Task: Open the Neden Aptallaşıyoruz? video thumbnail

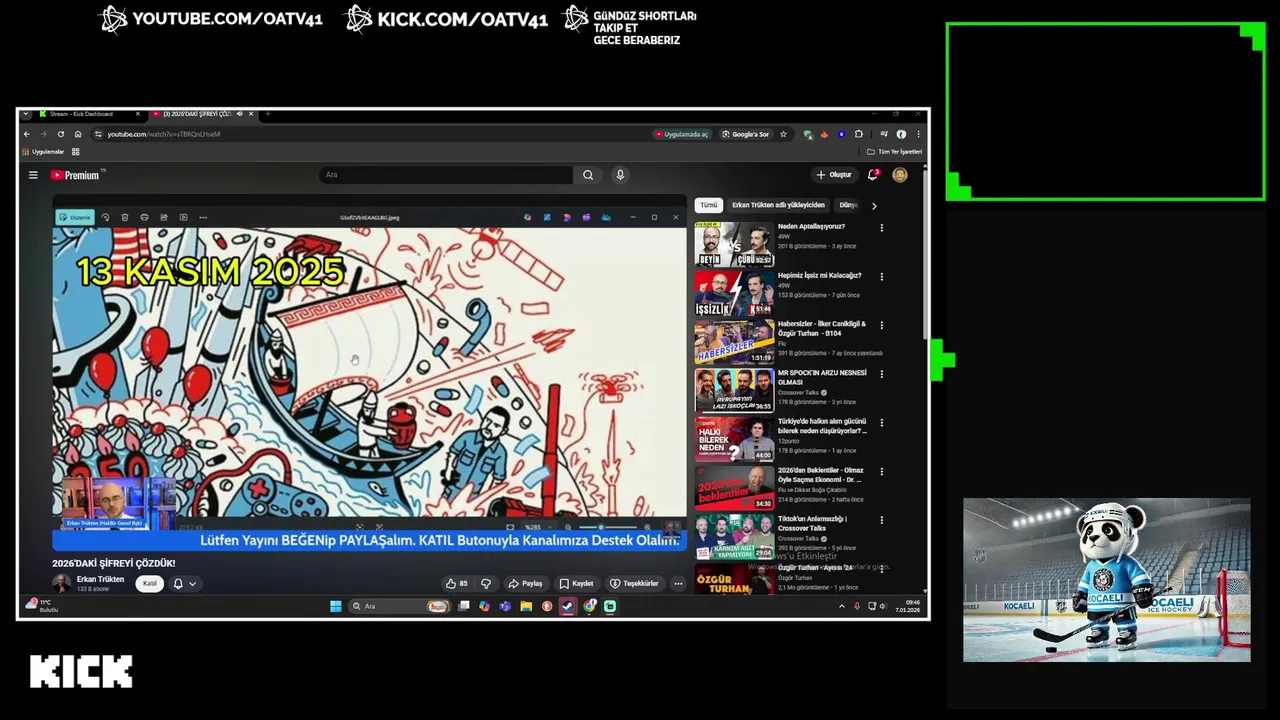Action: pyautogui.click(x=735, y=245)
